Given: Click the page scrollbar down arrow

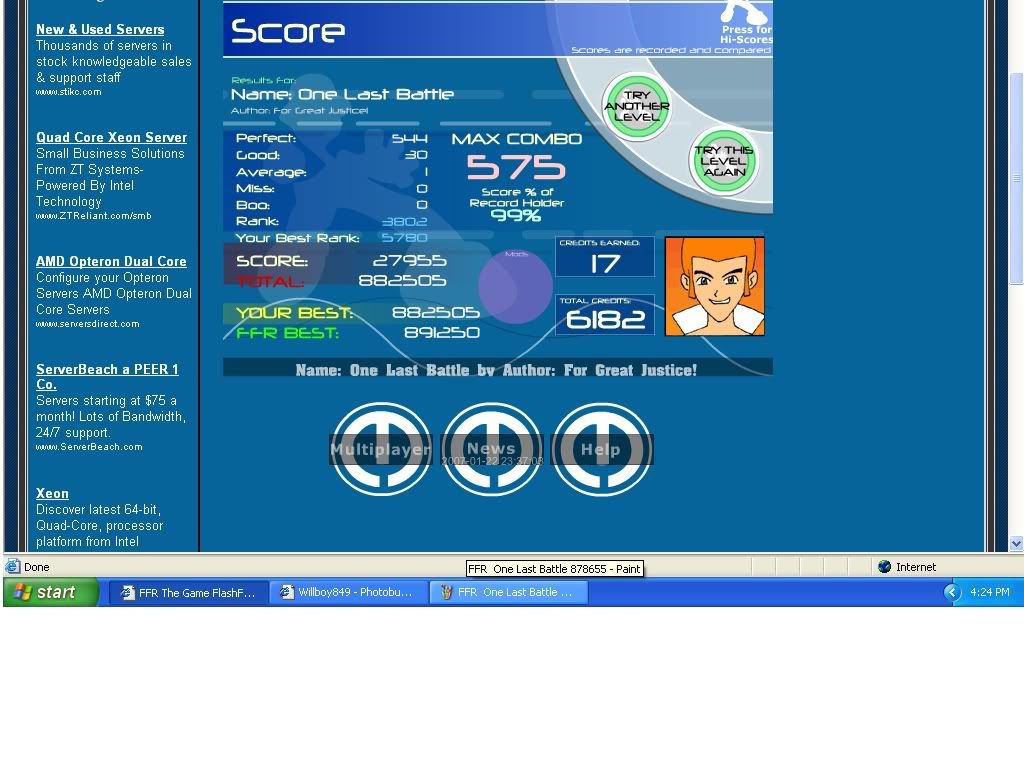Looking at the screenshot, I should (x=1016, y=544).
